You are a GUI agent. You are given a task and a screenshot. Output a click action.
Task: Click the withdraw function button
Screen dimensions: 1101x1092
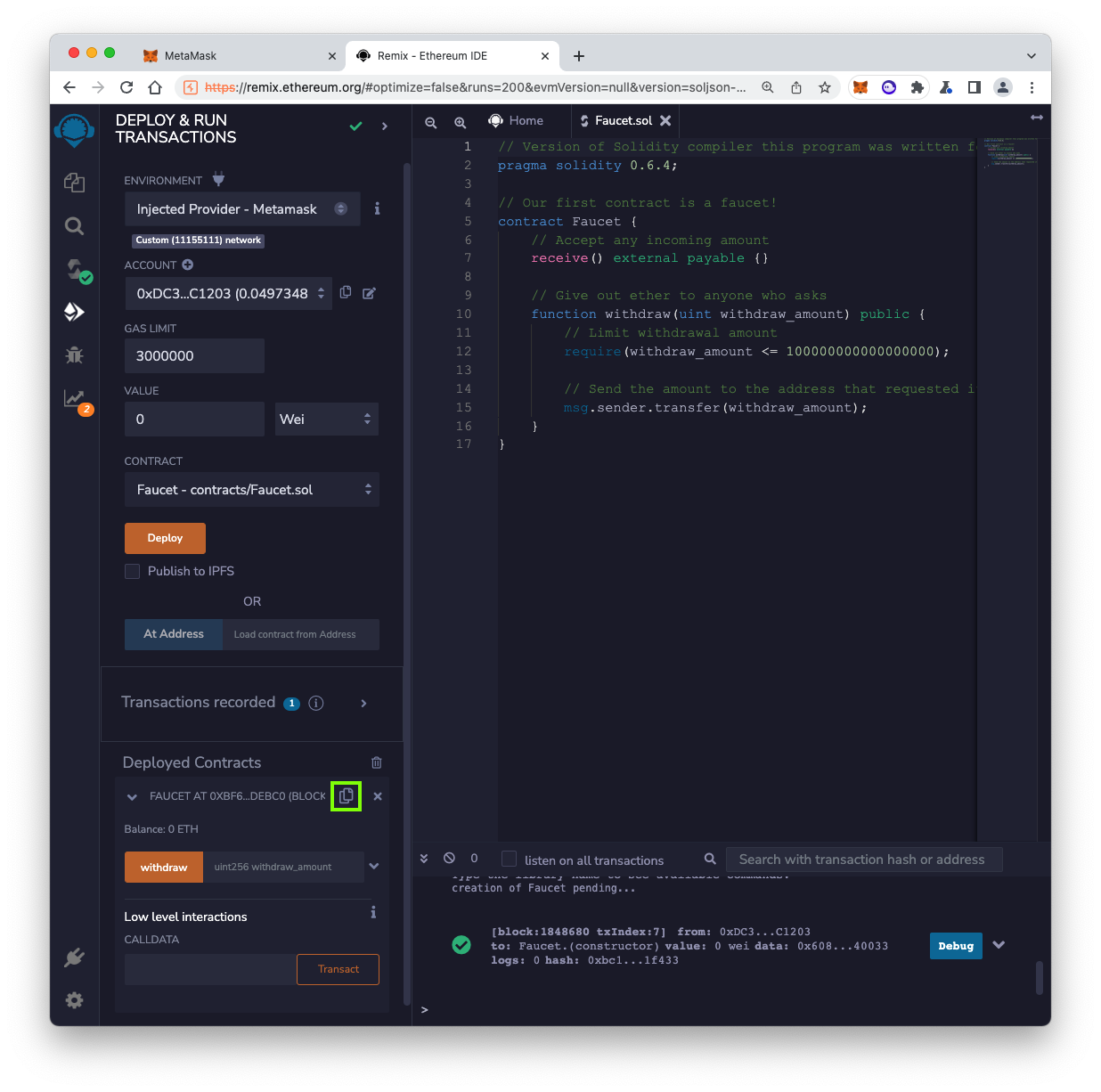pyautogui.click(x=164, y=867)
